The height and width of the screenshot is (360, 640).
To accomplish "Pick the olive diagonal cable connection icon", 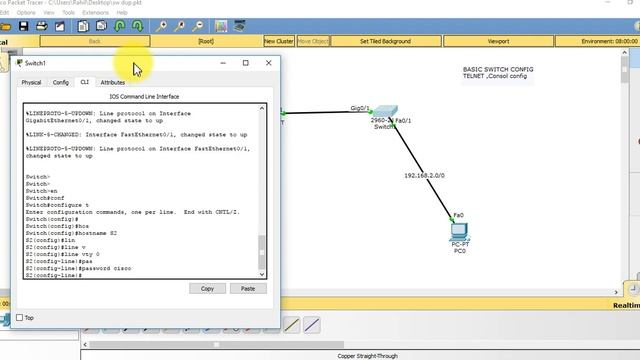I will click(292, 325).
